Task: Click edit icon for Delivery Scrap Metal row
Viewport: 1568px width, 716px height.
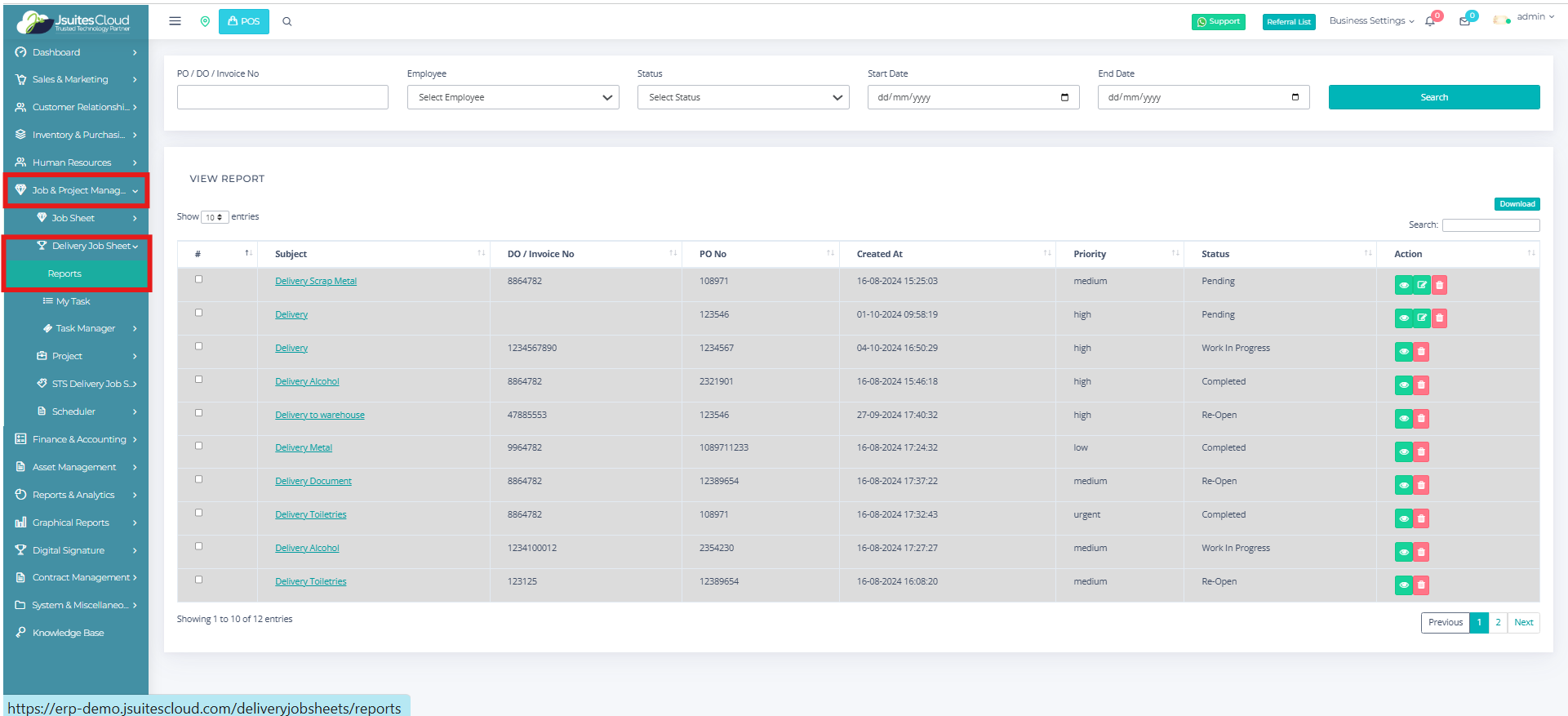Action: [x=1422, y=285]
